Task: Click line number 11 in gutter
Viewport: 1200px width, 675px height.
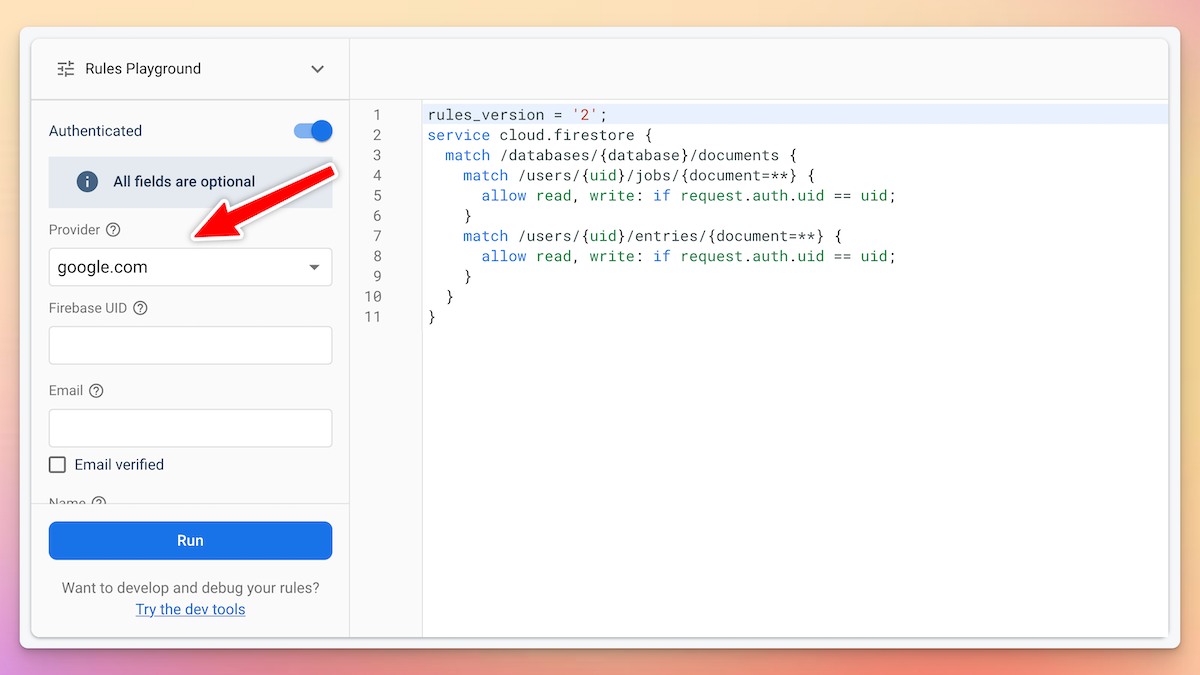Action: coord(373,317)
